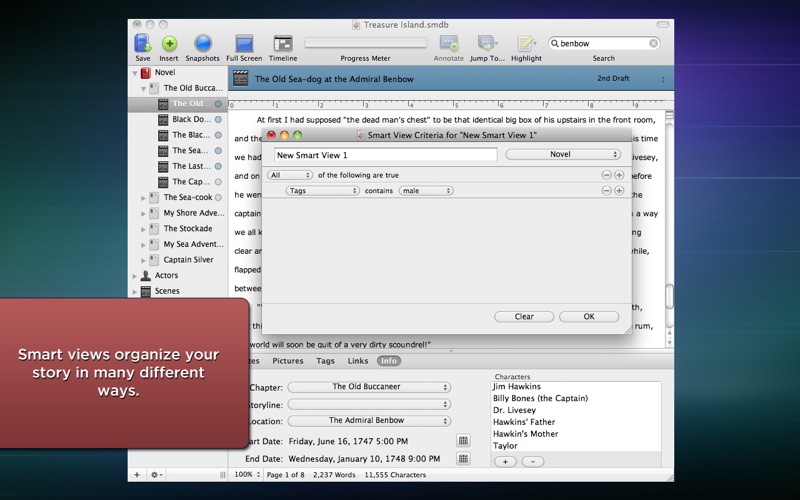Open the sidebar gear action menu
Image resolution: width=800 pixels, height=500 pixels.
coord(156,474)
